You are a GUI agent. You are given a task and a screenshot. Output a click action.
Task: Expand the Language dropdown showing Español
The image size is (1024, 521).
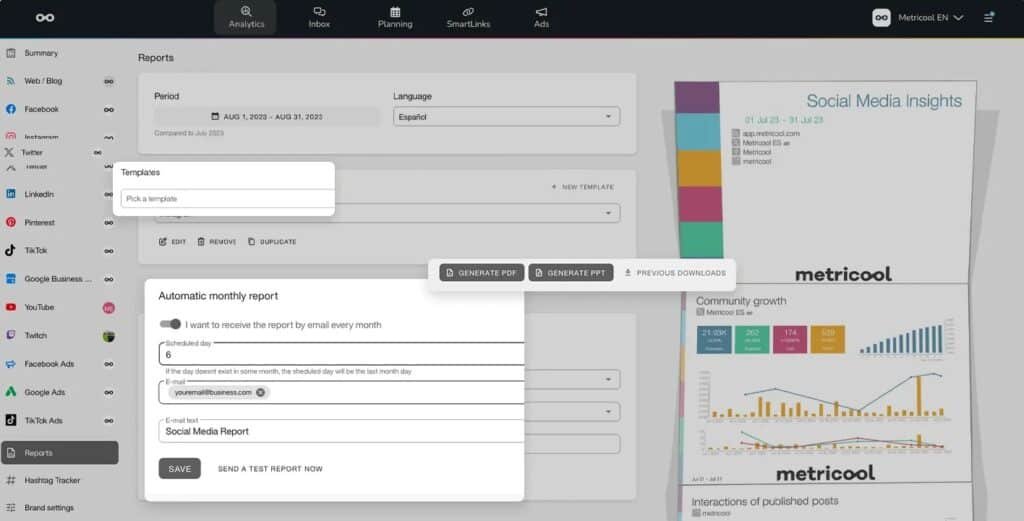tap(506, 117)
